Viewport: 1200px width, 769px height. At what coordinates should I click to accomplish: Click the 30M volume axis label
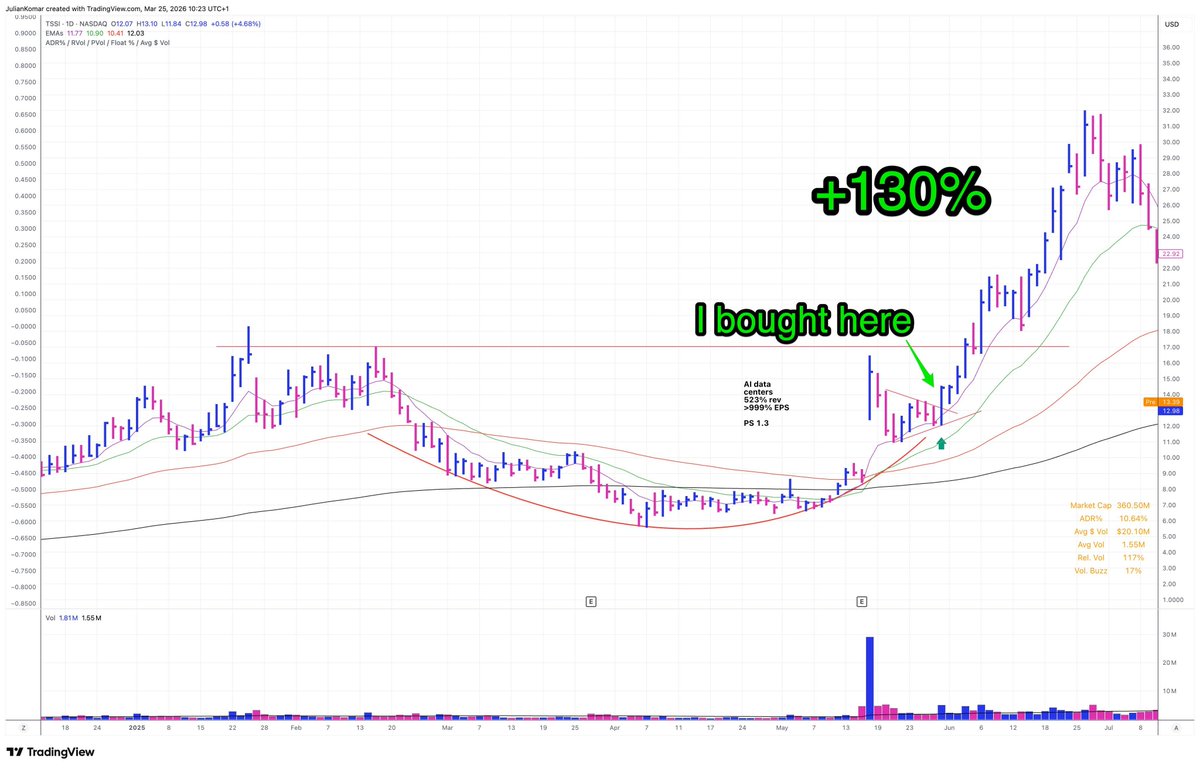pyautogui.click(x=1168, y=635)
